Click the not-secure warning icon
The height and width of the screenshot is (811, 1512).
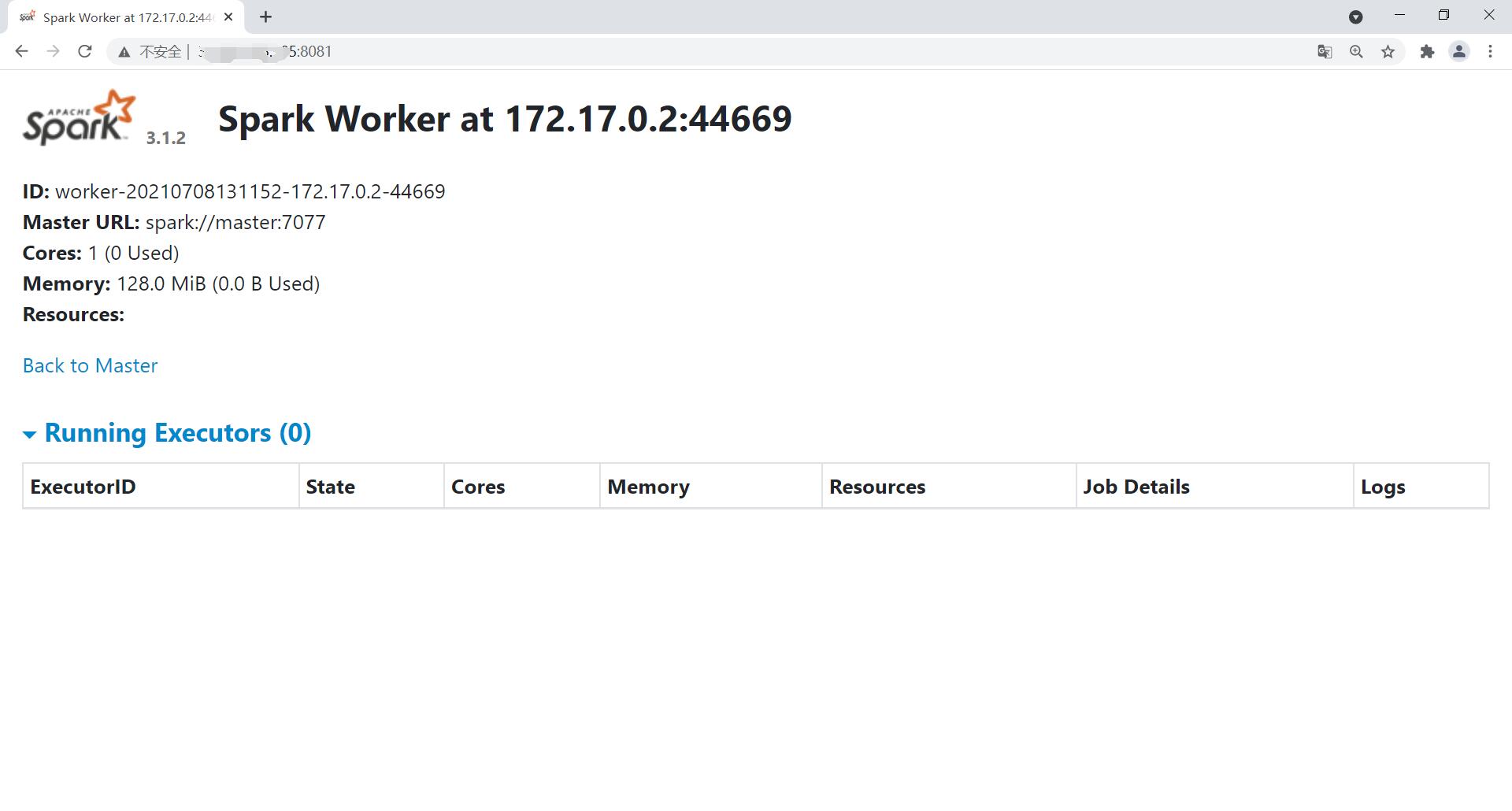(124, 52)
